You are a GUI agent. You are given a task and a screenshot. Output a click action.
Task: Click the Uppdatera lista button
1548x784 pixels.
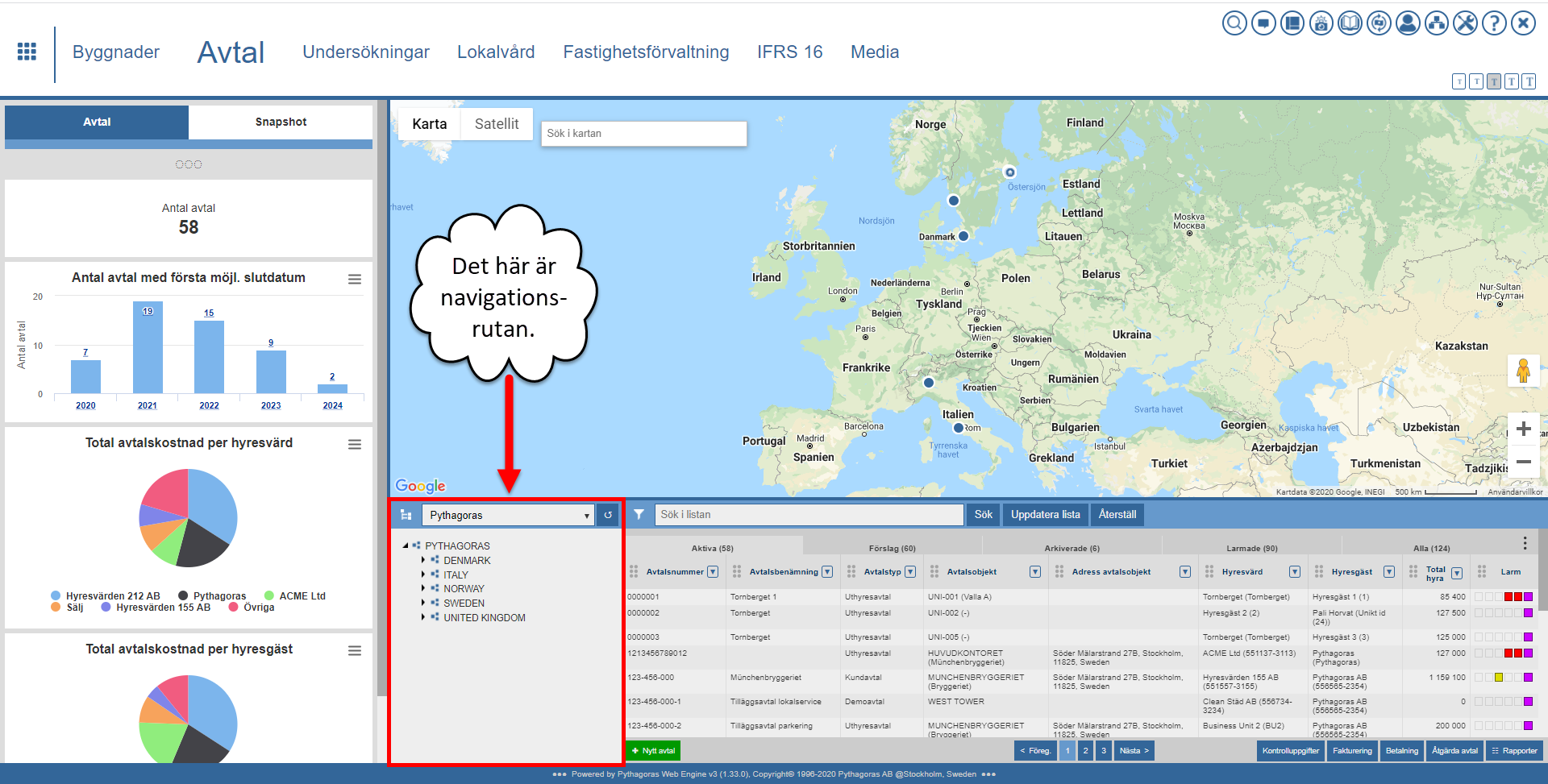1045,515
